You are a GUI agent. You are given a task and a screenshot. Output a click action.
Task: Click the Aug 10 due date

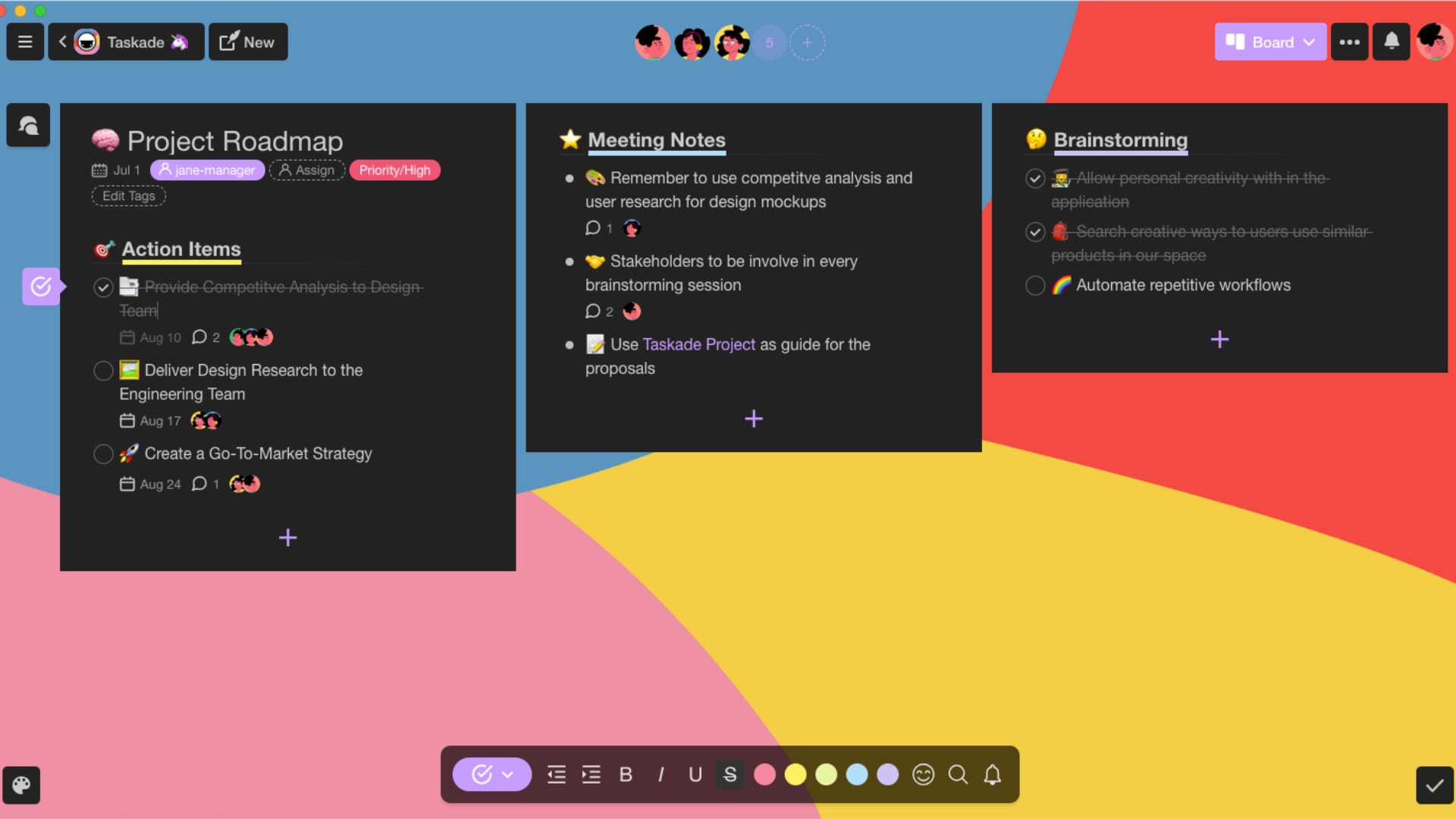tap(150, 337)
